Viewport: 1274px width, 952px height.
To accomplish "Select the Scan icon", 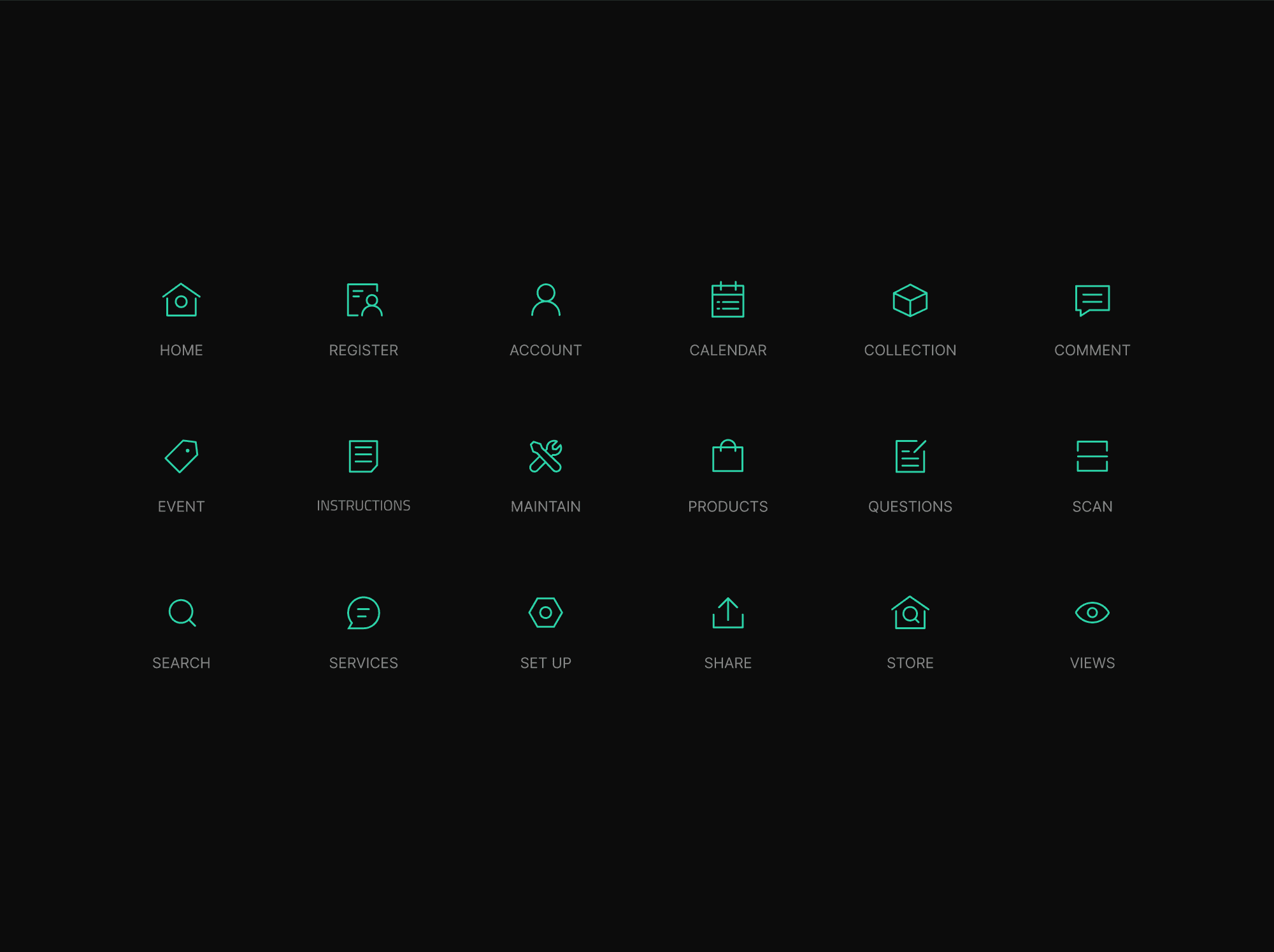I will tap(1092, 456).
